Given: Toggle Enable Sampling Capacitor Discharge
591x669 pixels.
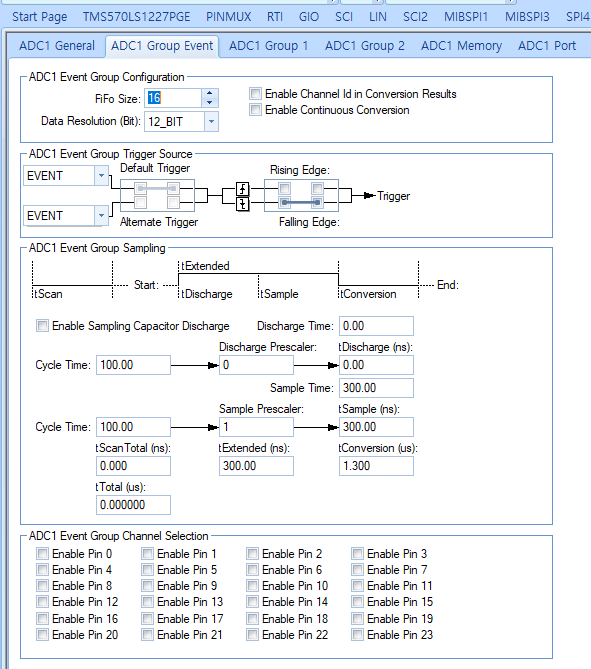Looking at the screenshot, I should 42,326.
